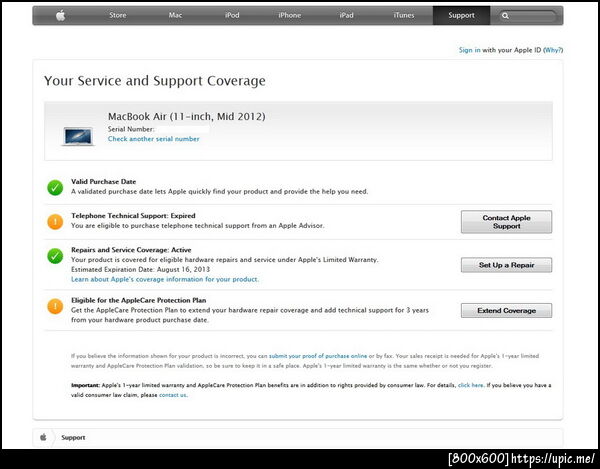The height and width of the screenshot is (469, 600).
Task: Click Support in footer breadcrumb
Action: 73,437
